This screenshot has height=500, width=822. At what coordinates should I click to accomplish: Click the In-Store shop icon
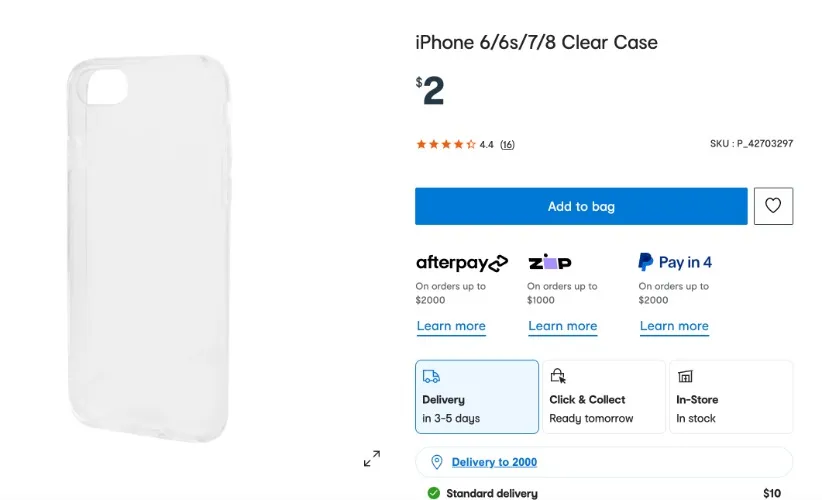click(685, 376)
